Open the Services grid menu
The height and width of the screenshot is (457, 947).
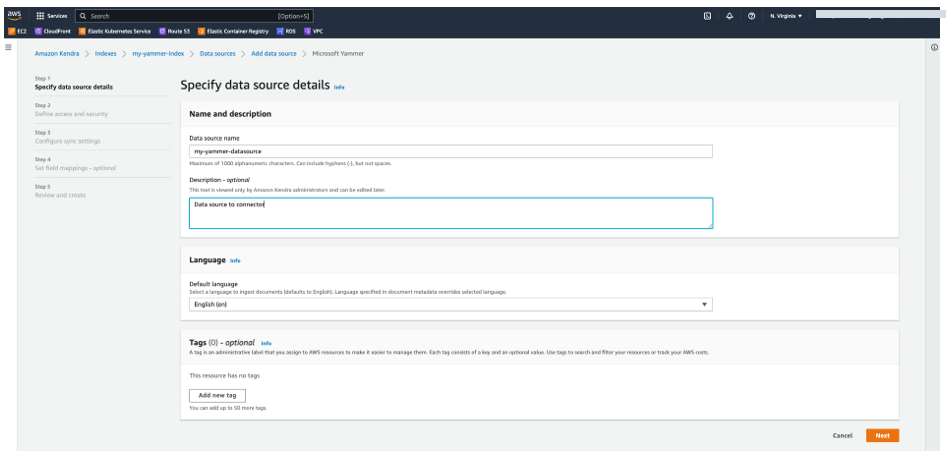(52, 16)
